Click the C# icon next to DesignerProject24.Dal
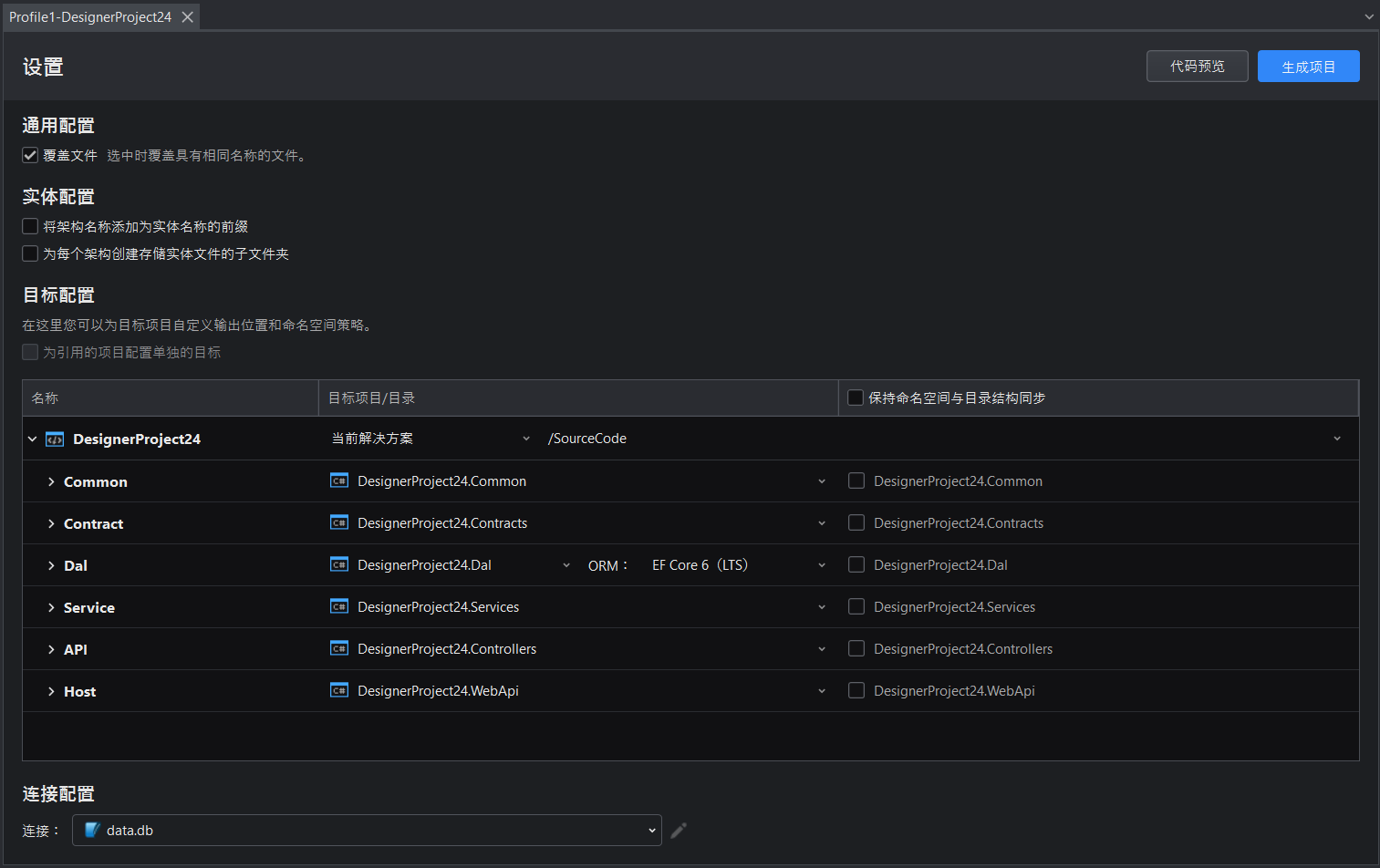The width and height of the screenshot is (1380, 868). [x=339, y=564]
